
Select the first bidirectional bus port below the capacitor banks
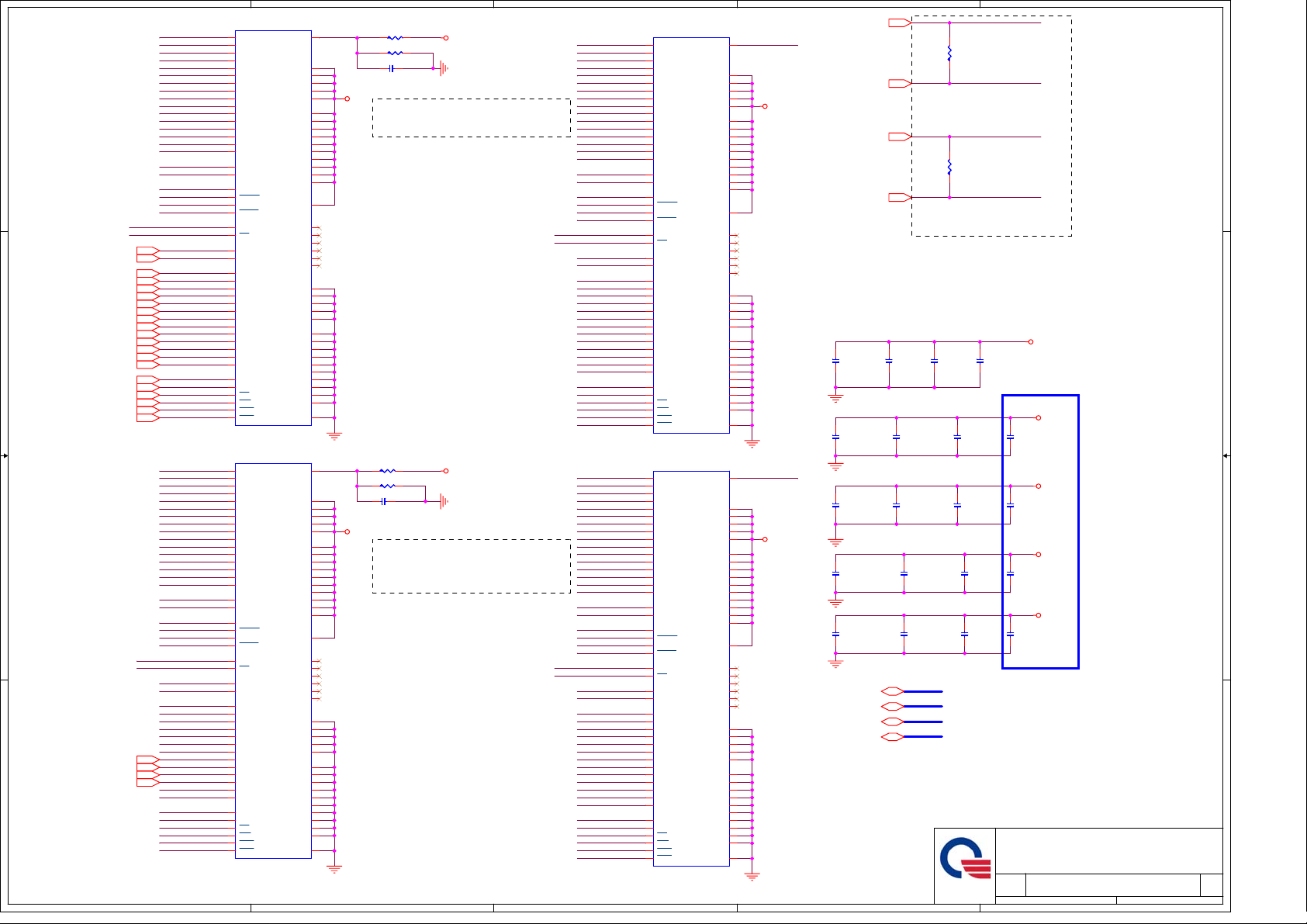coord(893,691)
